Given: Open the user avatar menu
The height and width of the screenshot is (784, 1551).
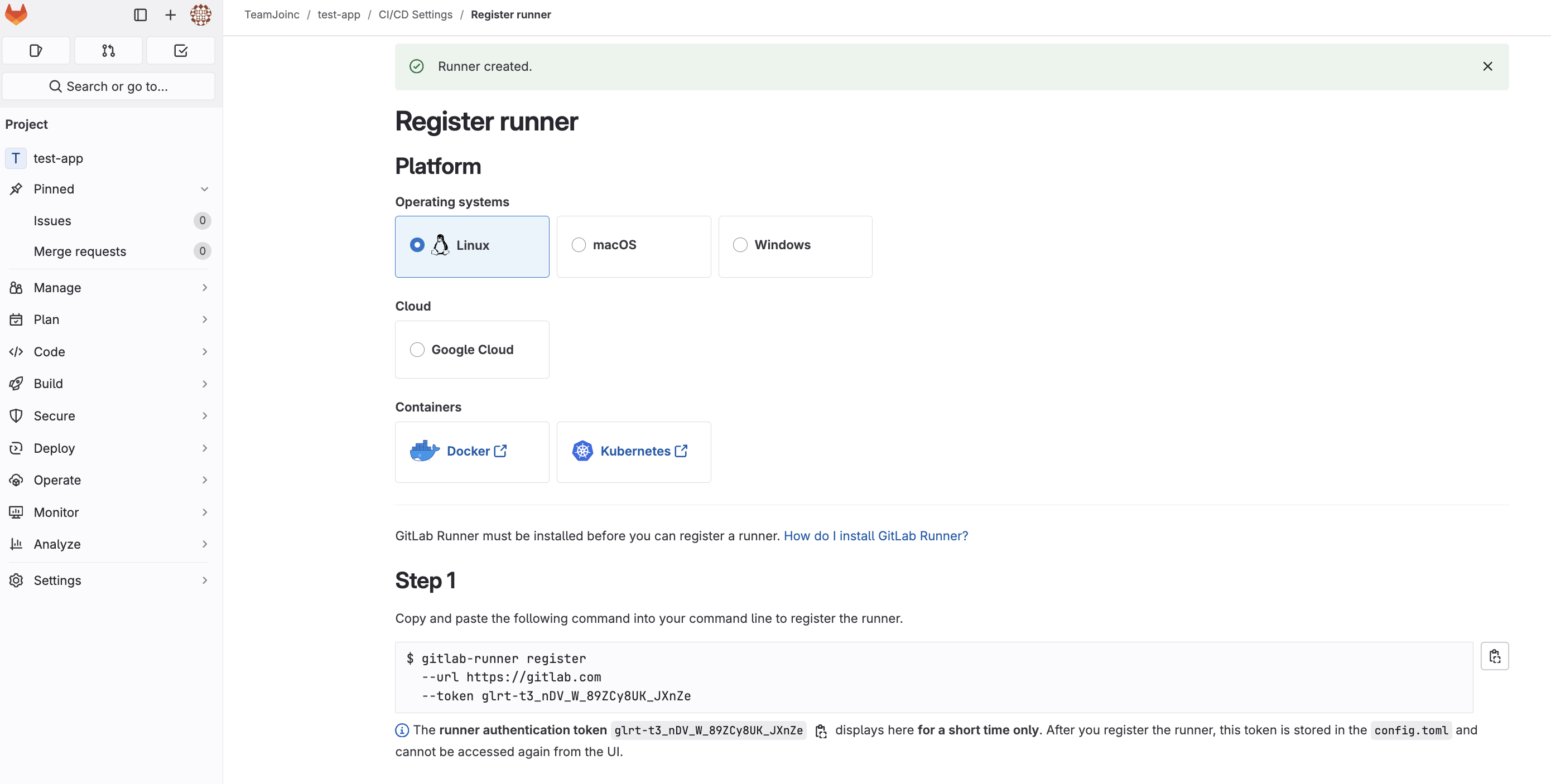Looking at the screenshot, I should [x=200, y=14].
